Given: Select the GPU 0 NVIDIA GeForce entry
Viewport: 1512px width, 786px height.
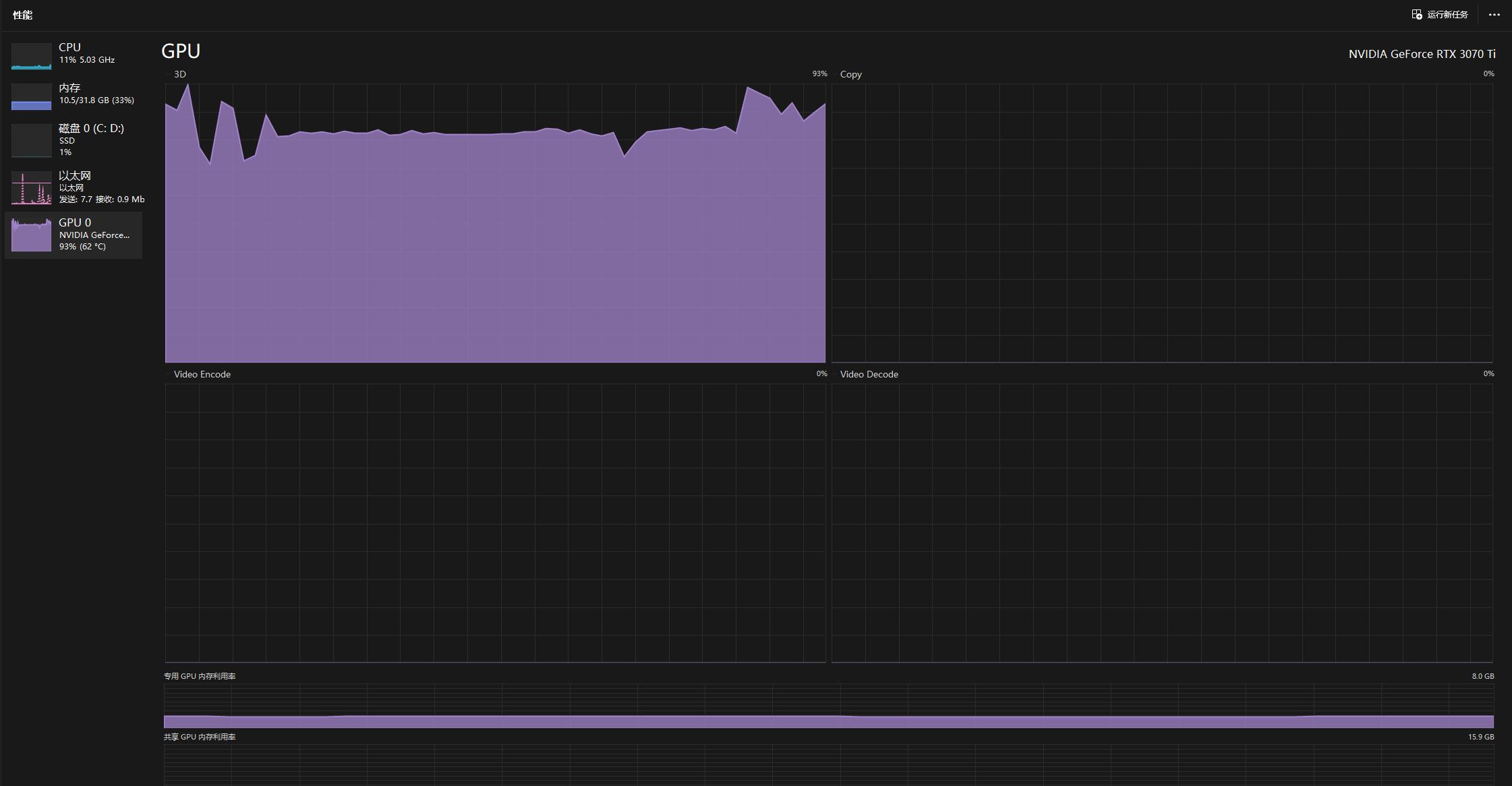Looking at the screenshot, I should 94,235.
